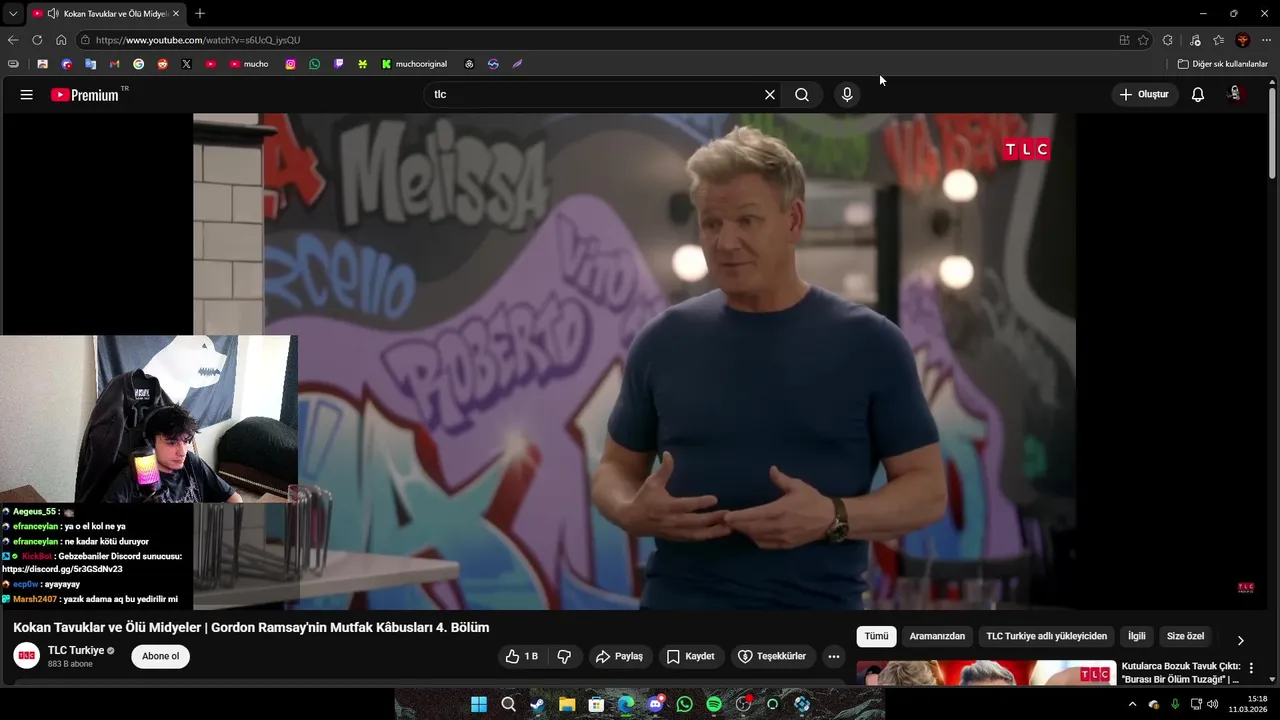Image resolution: width=1280 pixels, height=720 pixels.
Task: Open the muchooriginal Kick bookmark
Action: pos(414,64)
